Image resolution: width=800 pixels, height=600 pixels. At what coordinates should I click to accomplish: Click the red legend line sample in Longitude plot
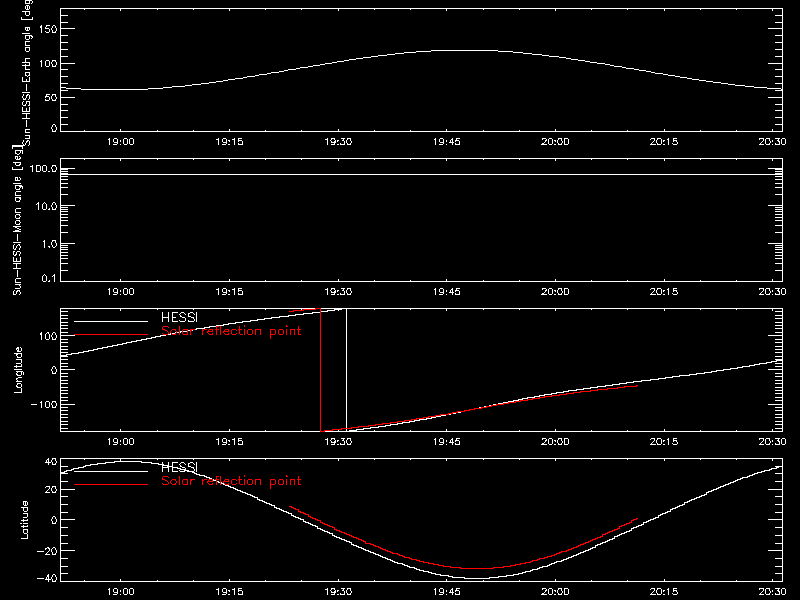pos(111,335)
